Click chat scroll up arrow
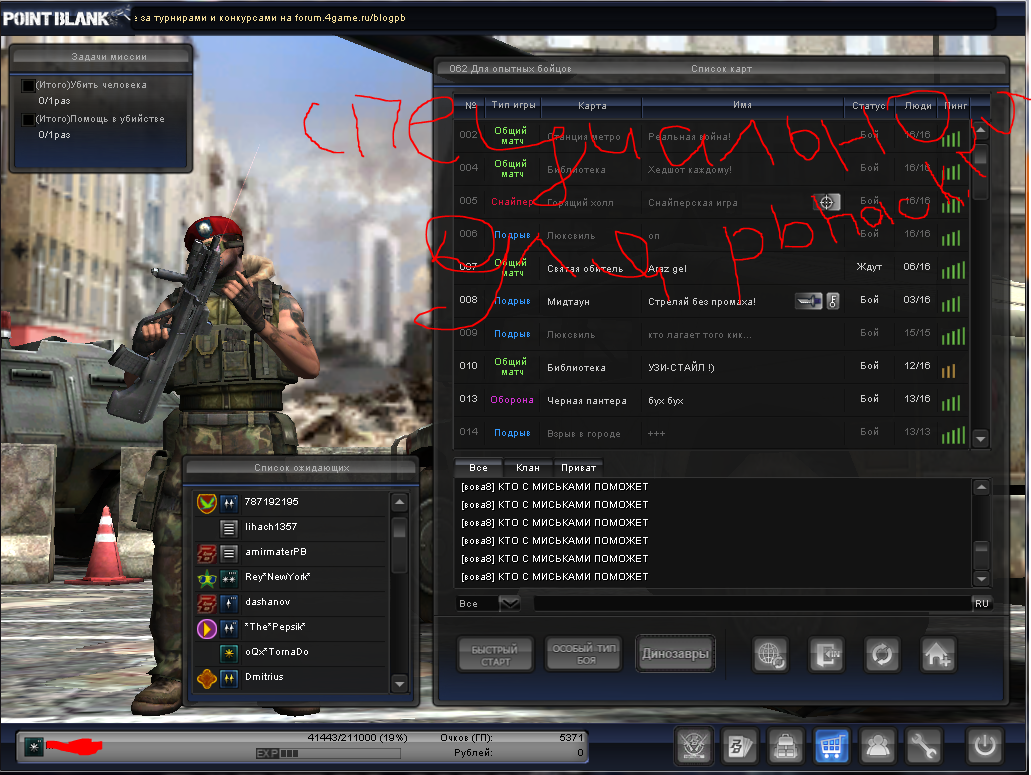1031x775 pixels. (x=980, y=487)
